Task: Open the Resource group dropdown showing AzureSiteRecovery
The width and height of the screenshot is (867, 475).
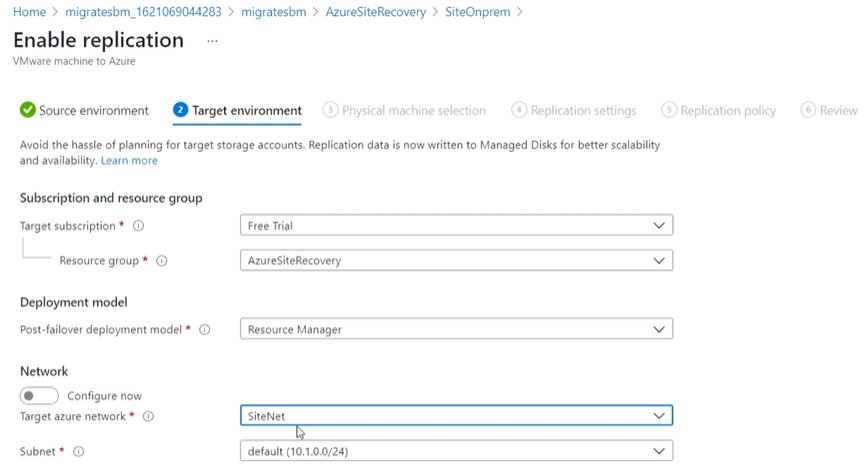Action: (456, 260)
